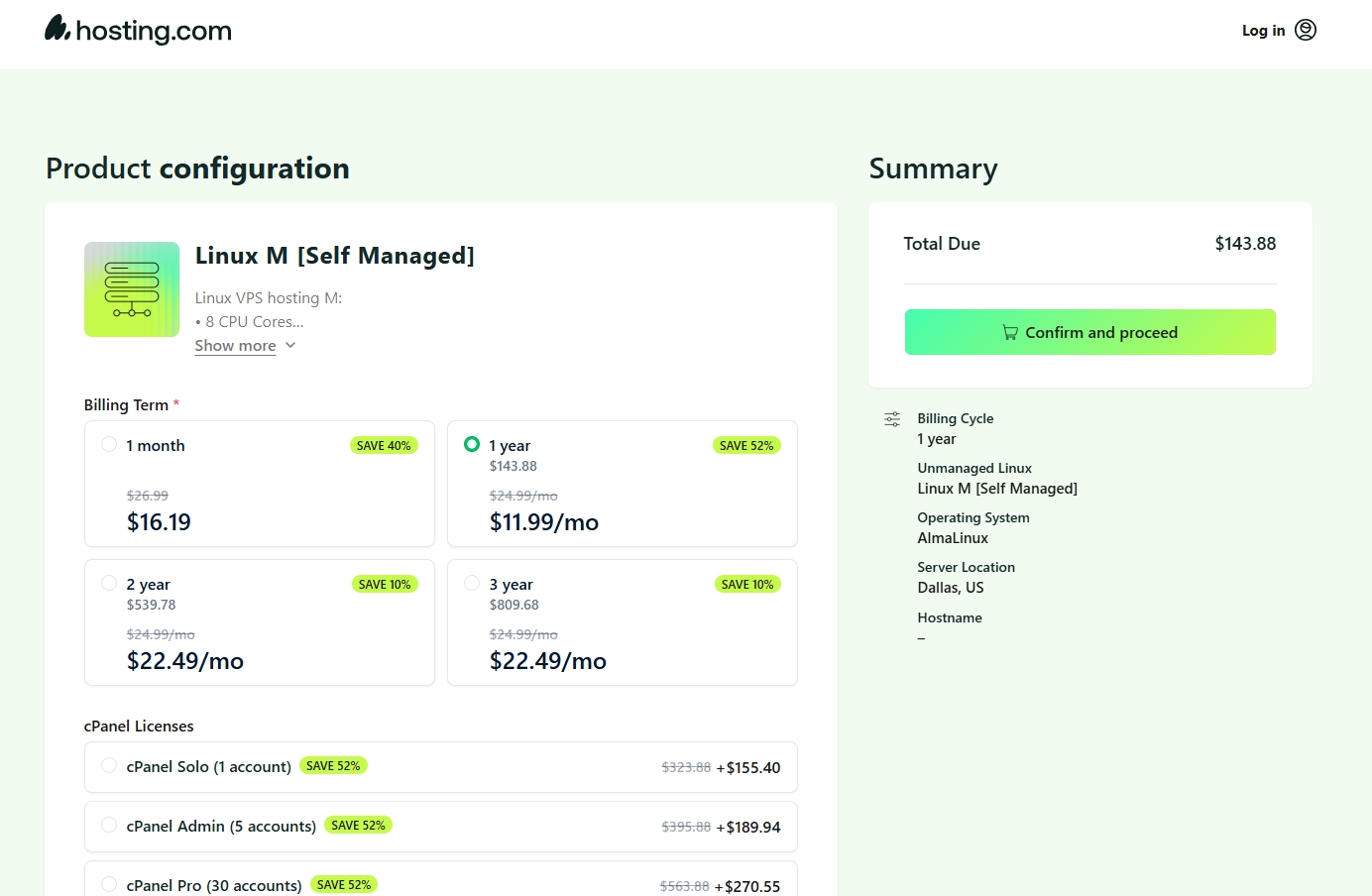Select the 1 month billing term radio
This screenshot has height=896, width=1372.
109,444
